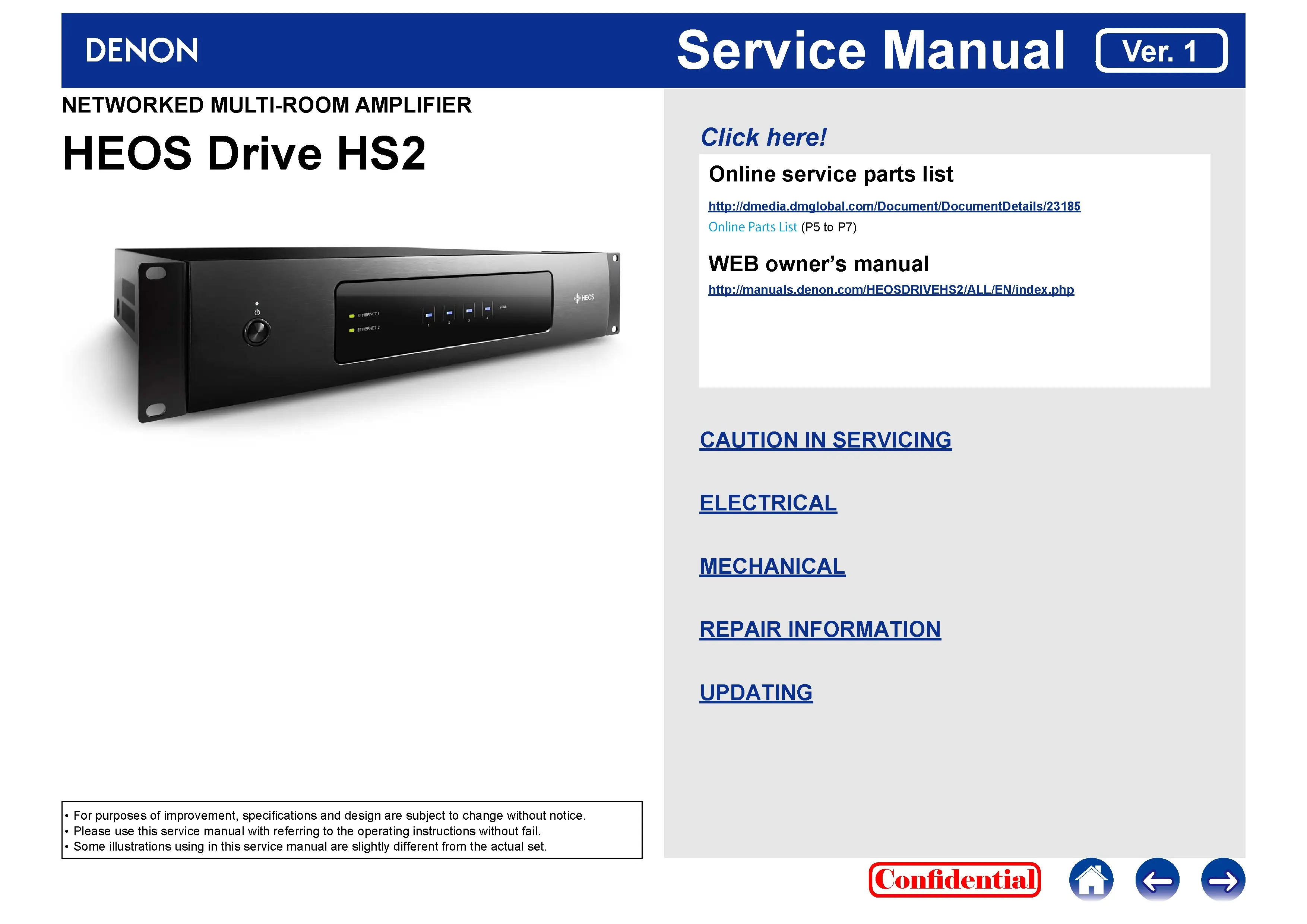Select 'NETWORKED MULTI-ROOM AMPLIFIER' heading text
This screenshot has height=924, width=1307.
266,105
